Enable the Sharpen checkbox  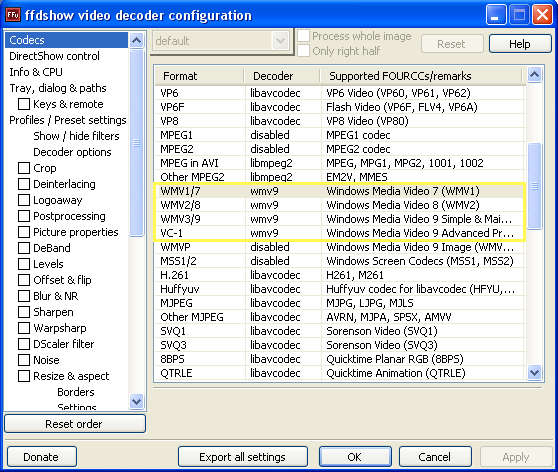[x=24, y=312]
